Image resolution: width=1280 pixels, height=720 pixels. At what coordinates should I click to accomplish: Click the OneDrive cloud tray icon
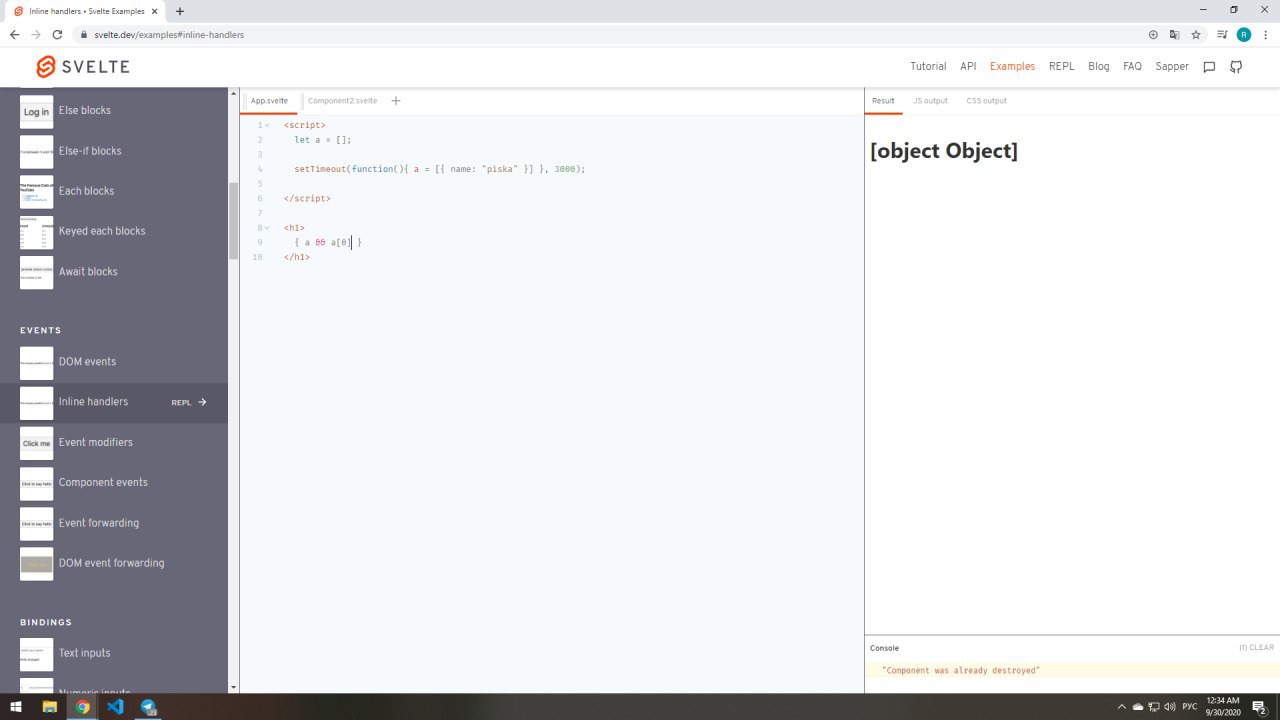pyautogui.click(x=1137, y=707)
